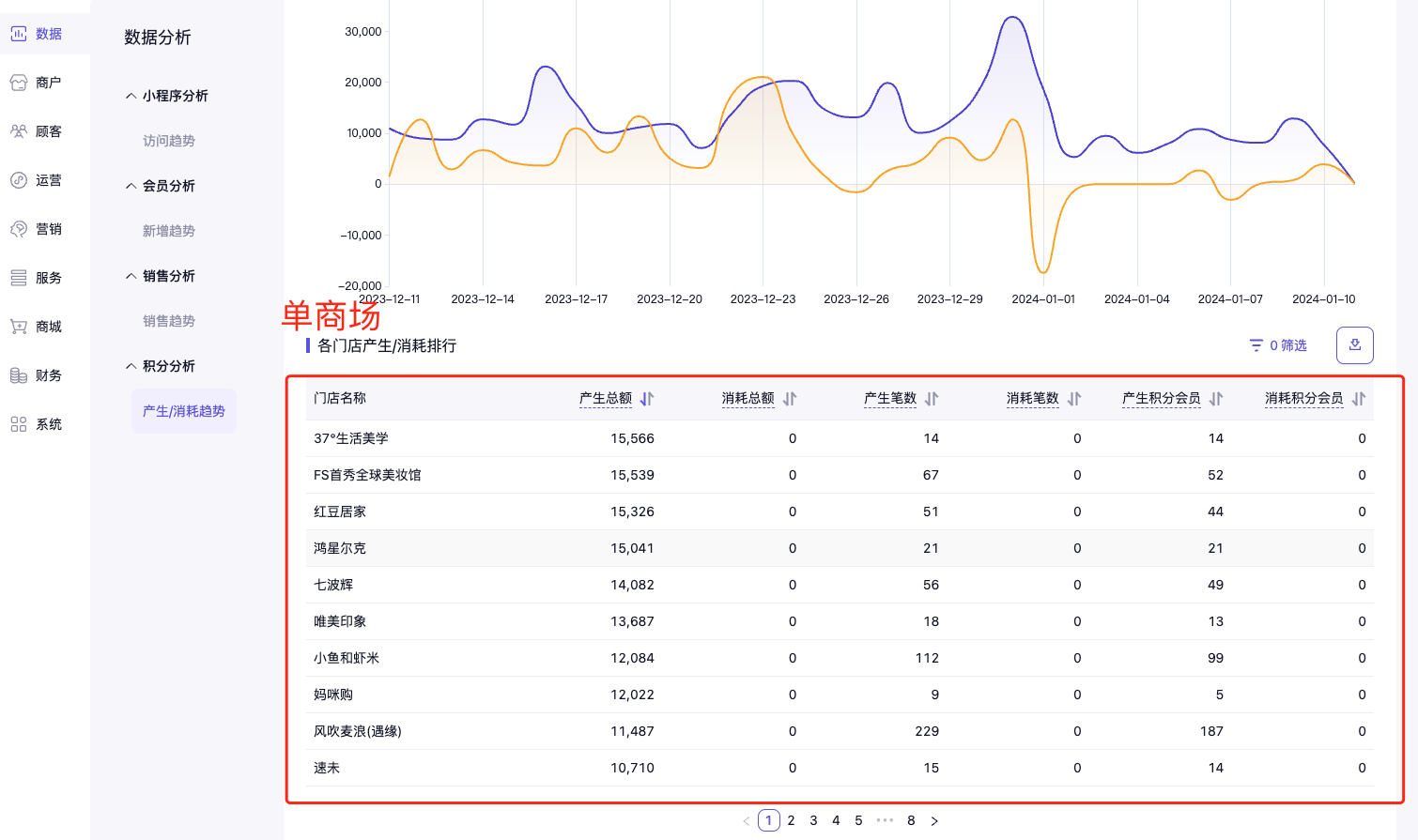Open the 访问趋势 submenu item
Screen dimensions: 1418x840
click(x=169, y=141)
